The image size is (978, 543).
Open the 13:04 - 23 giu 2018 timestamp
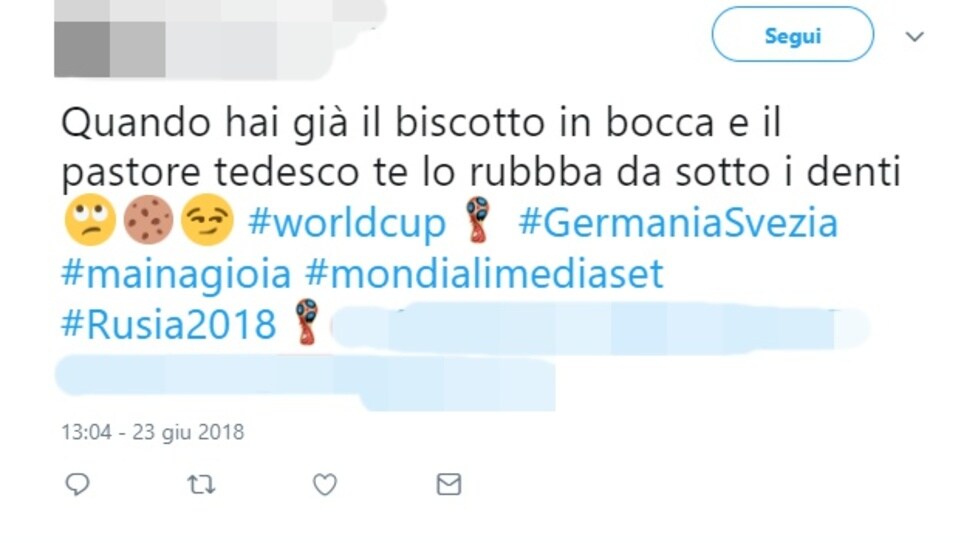tap(153, 432)
